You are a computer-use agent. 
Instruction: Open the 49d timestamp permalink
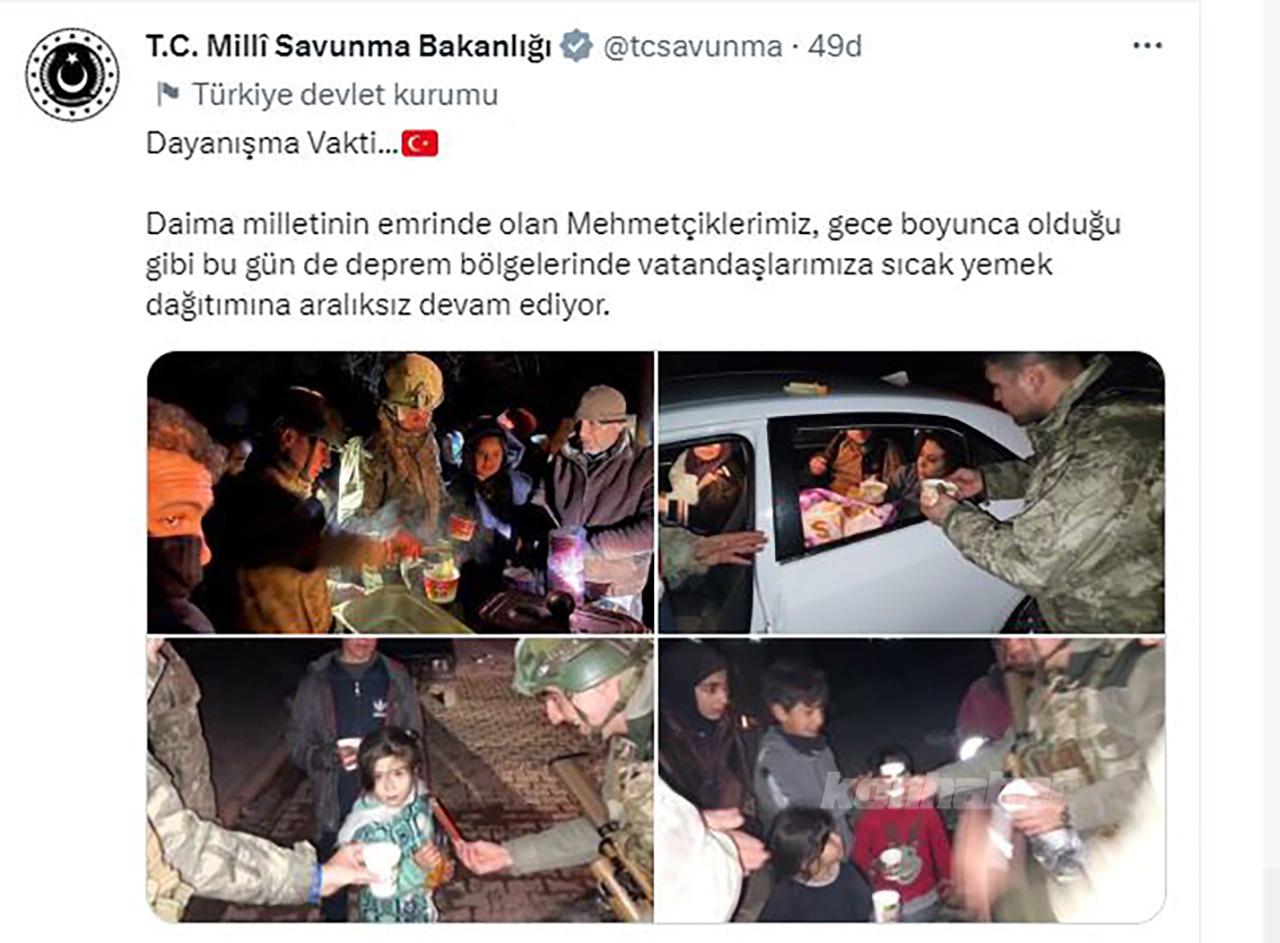point(834,46)
